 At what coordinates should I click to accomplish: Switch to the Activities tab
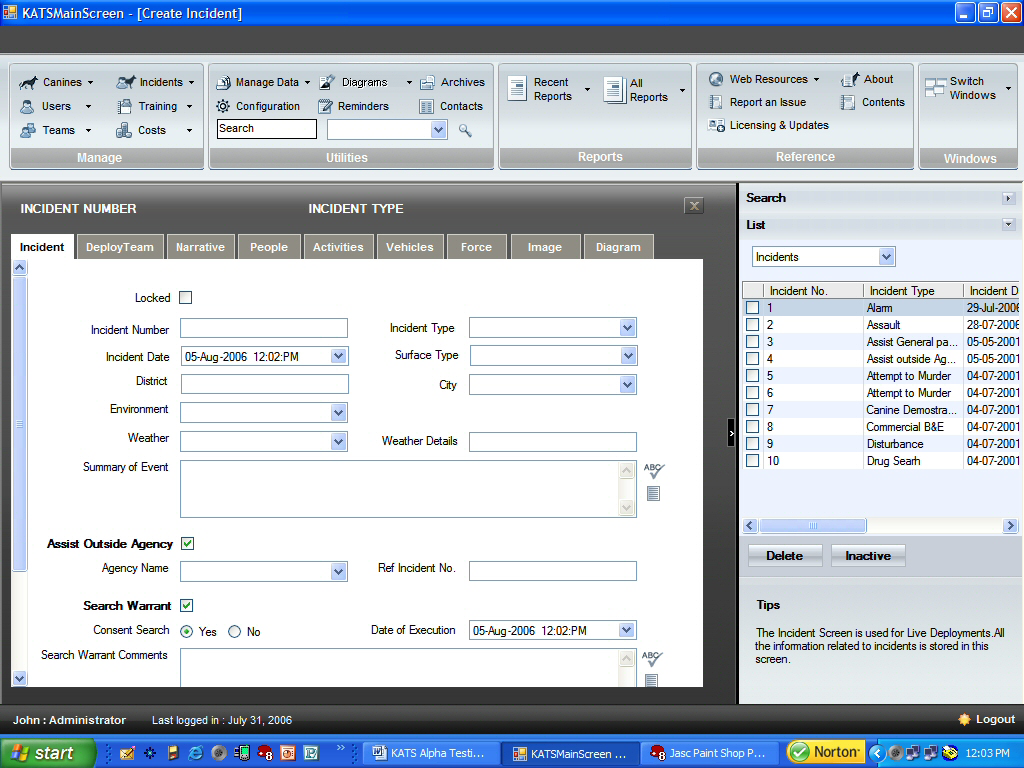tap(338, 247)
